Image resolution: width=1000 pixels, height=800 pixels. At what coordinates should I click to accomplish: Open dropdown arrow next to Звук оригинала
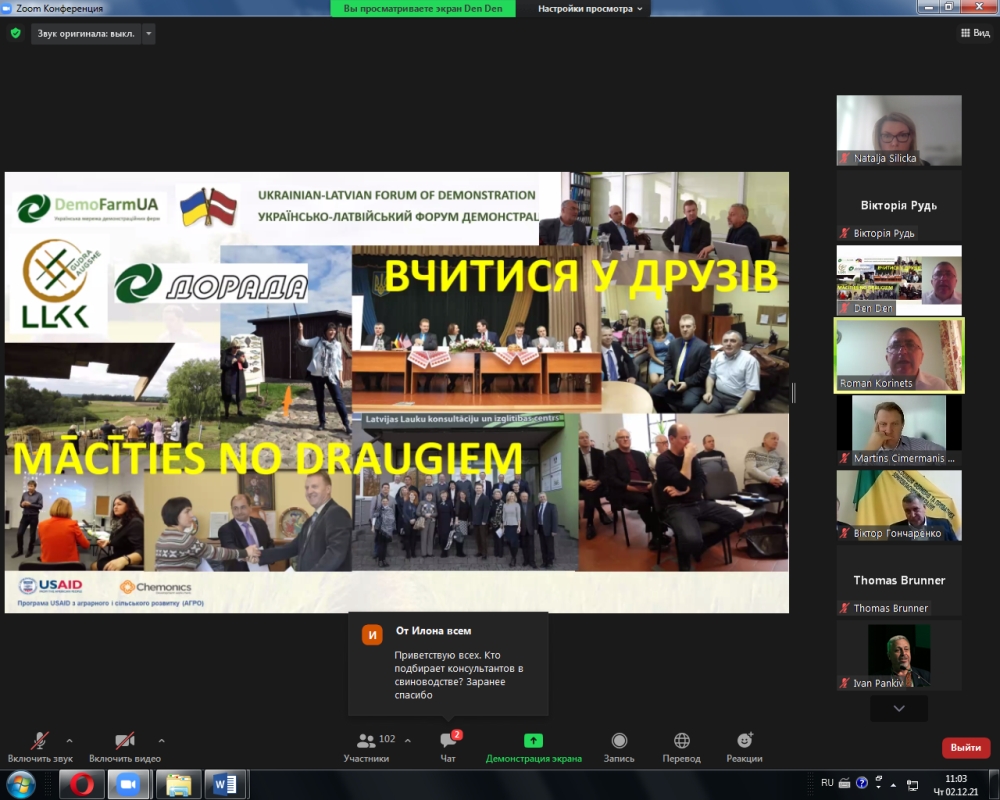[149, 33]
